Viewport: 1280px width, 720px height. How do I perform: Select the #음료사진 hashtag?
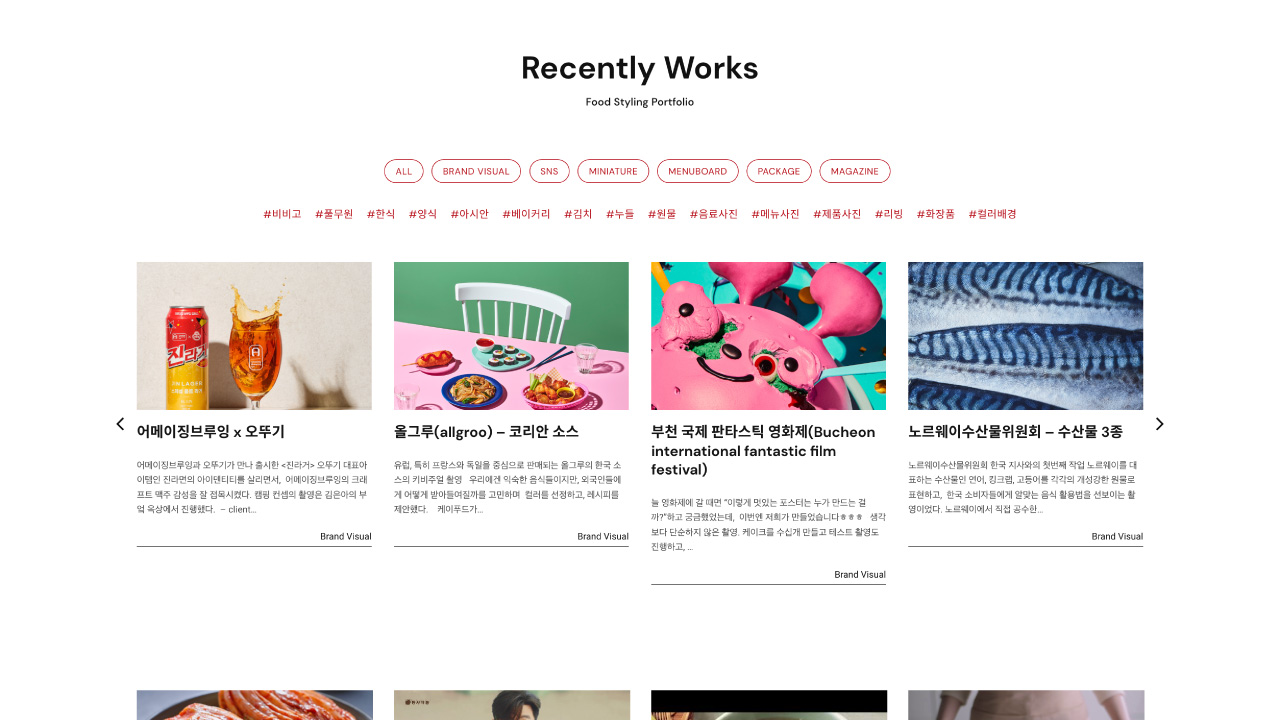tap(714, 214)
